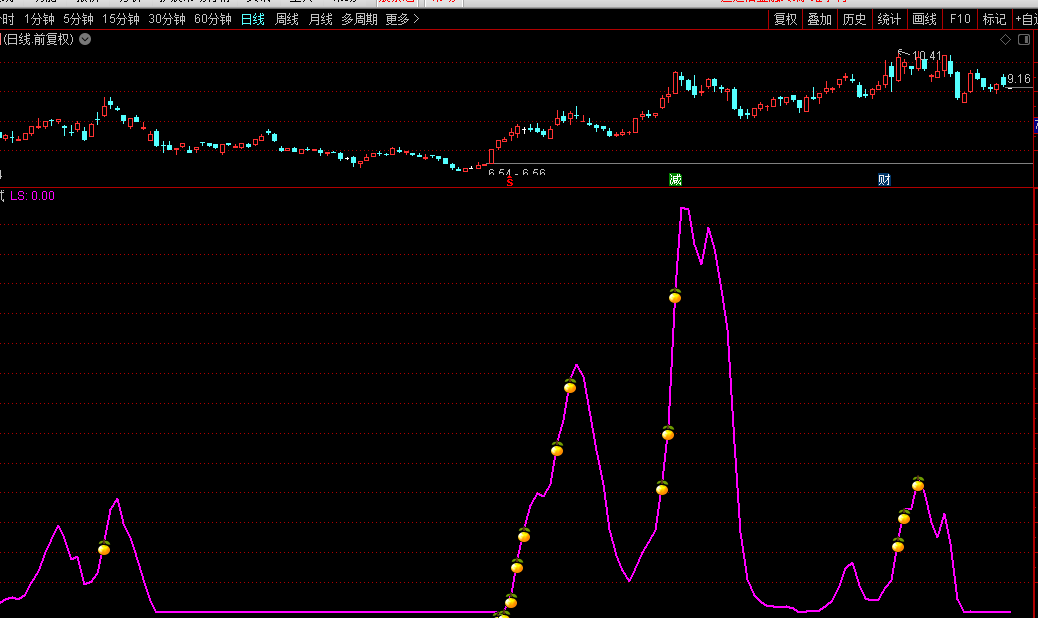The width and height of the screenshot is (1038, 618).
Task: Click the F10 company info button
Action: (959, 19)
